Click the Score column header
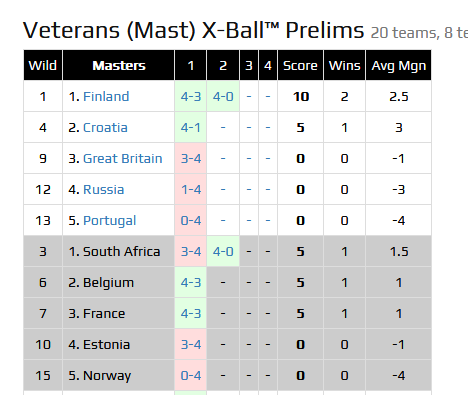The image size is (468, 395). click(x=300, y=65)
